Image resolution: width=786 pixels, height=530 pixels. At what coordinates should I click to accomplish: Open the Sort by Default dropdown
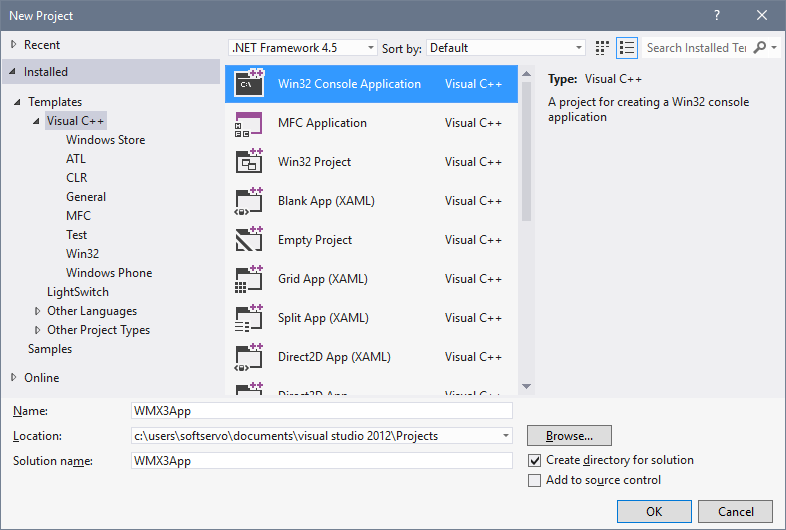tap(505, 48)
